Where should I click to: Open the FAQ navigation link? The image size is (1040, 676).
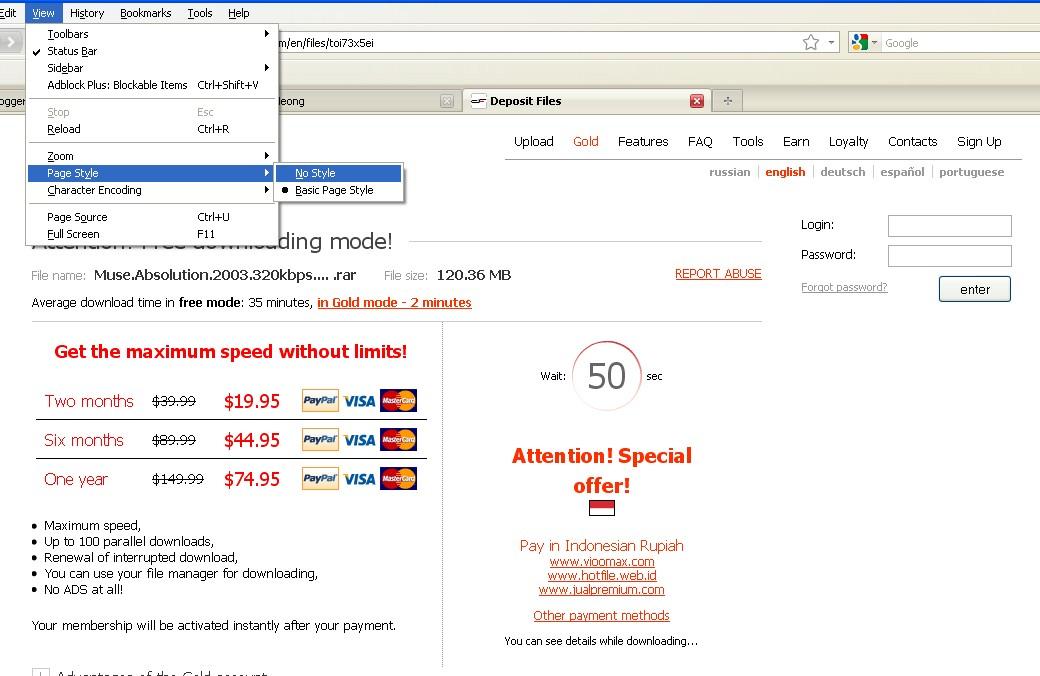pos(700,141)
